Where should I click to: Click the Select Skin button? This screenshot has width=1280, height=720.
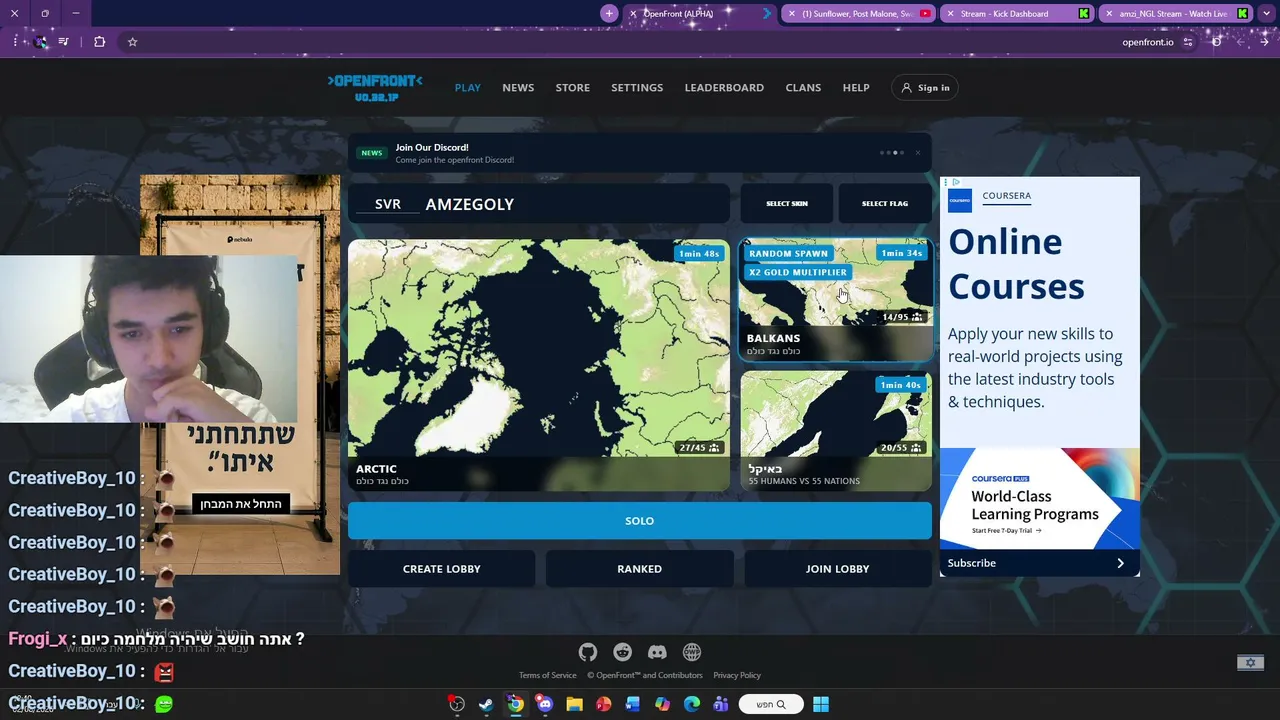click(x=787, y=204)
